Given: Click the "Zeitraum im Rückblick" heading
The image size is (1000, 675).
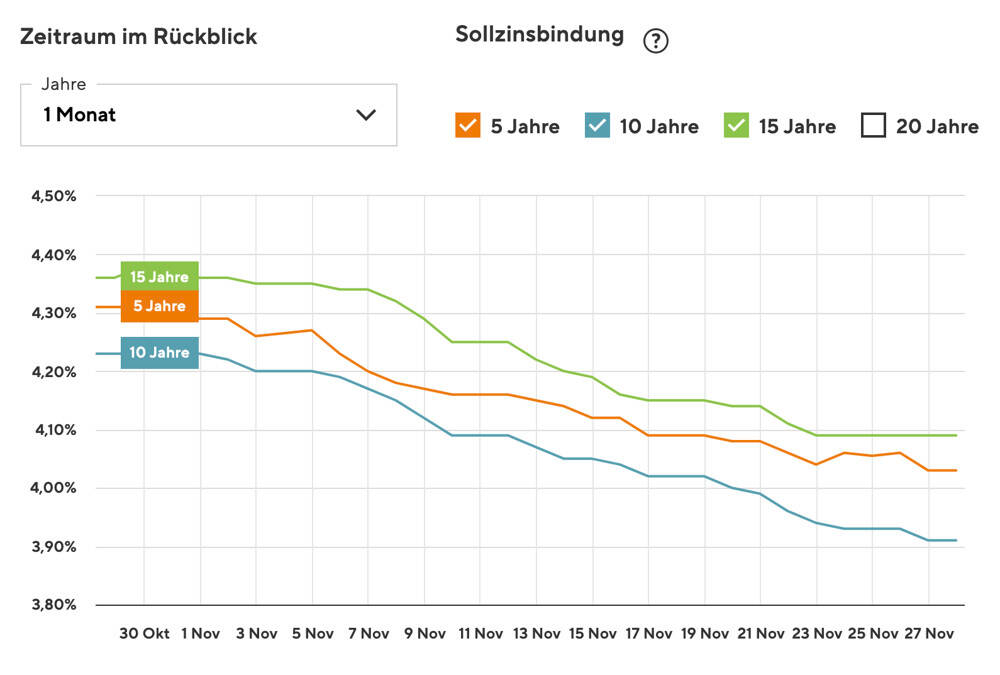Looking at the screenshot, I should [x=139, y=36].
